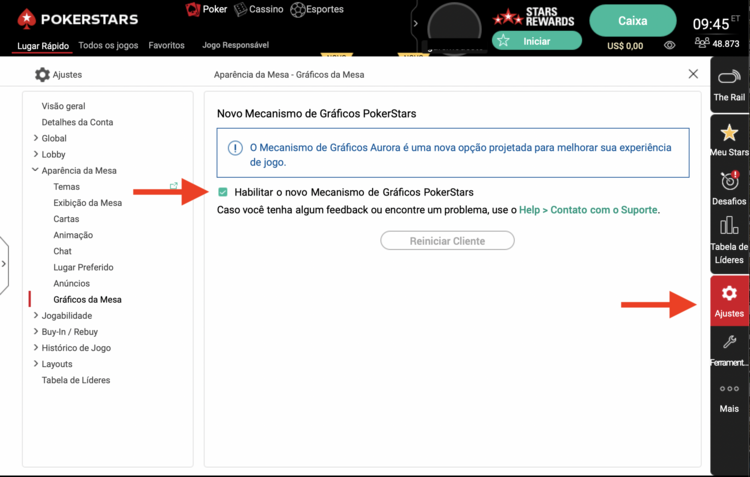This screenshot has height=477, width=750.
Task: Open the Mais three-dots menu
Action: pyautogui.click(x=729, y=388)
